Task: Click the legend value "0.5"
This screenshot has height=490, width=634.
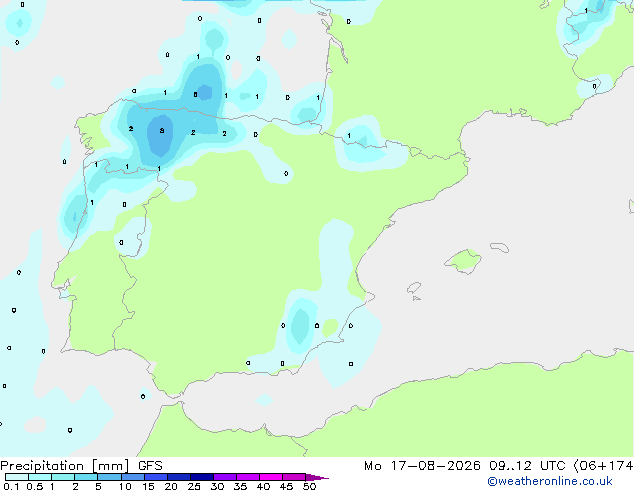Action: pyautogui.click(x=35, y=486)
